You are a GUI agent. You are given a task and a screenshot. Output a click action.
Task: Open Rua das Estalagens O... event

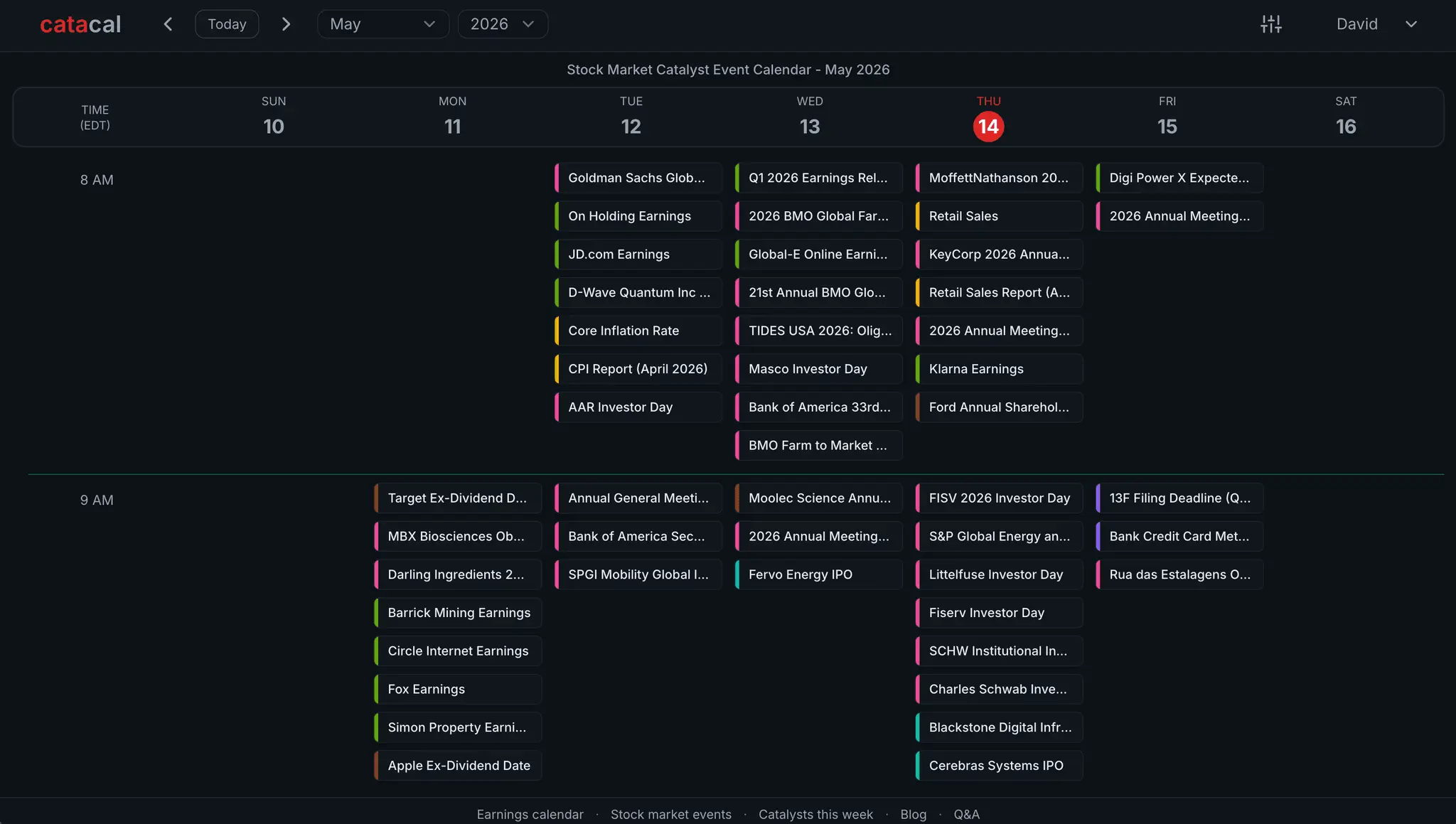coord(1180,574)
